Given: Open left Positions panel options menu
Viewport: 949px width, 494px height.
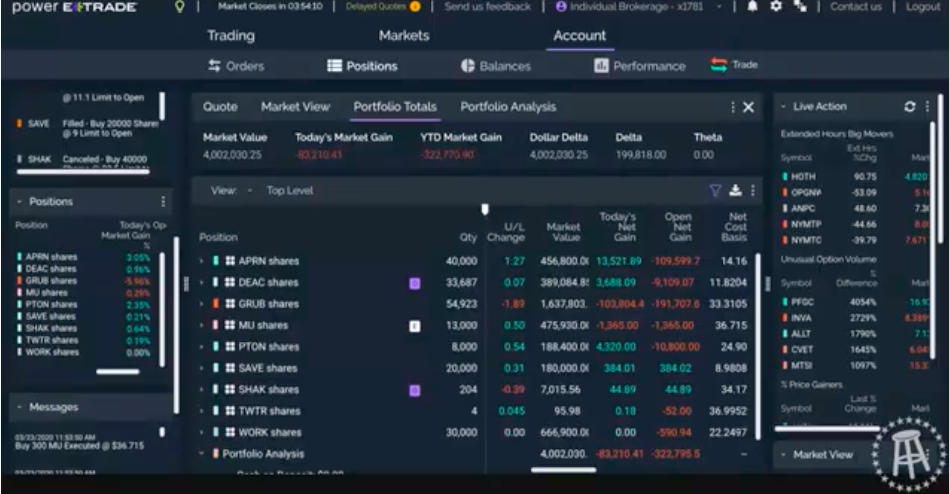Looking at the screenshot, I should point(163,202).
